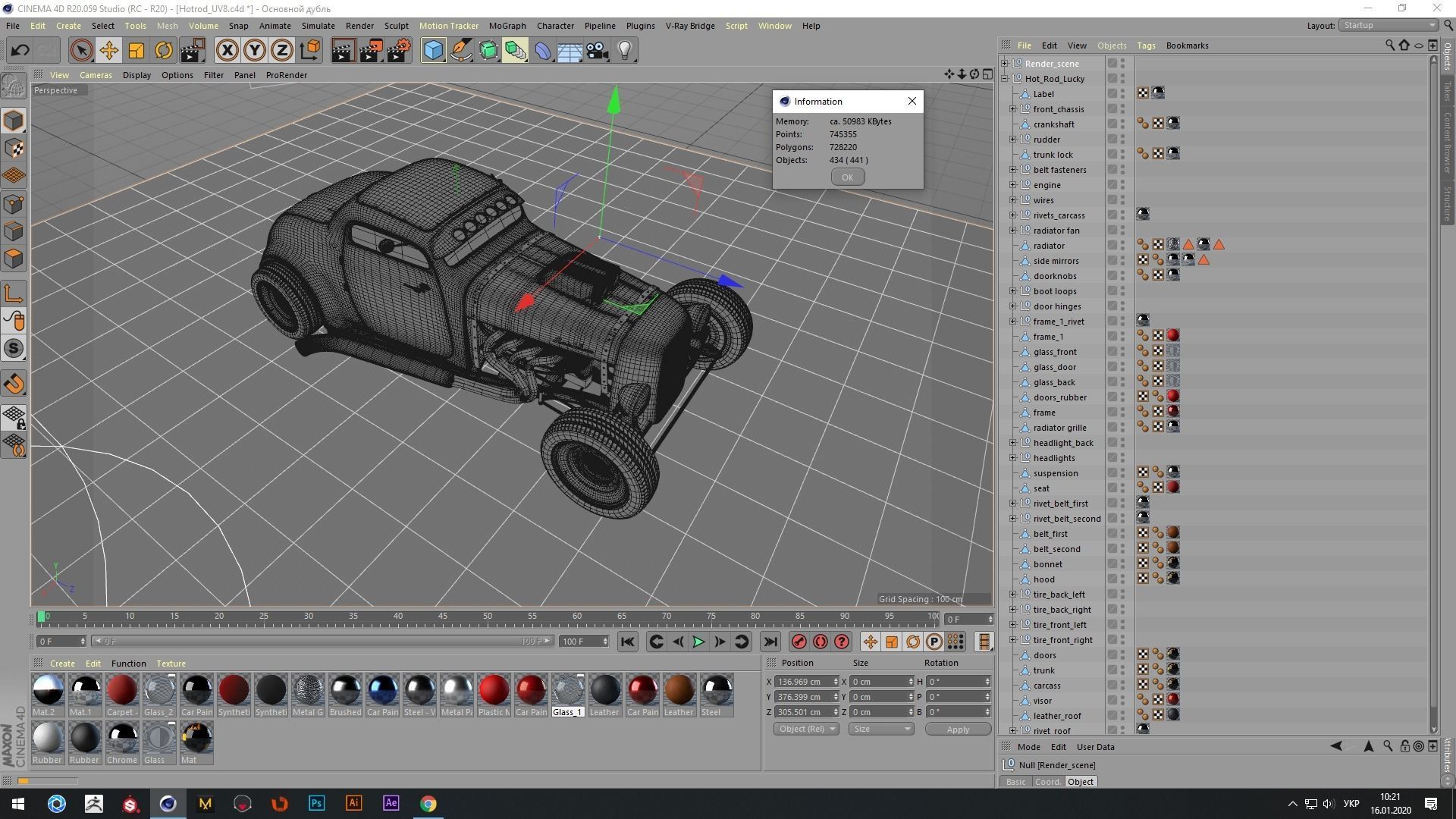This screenshot has height=819, width=1456.
Task: Toggle the X axis lock
Action: point(227,51)
